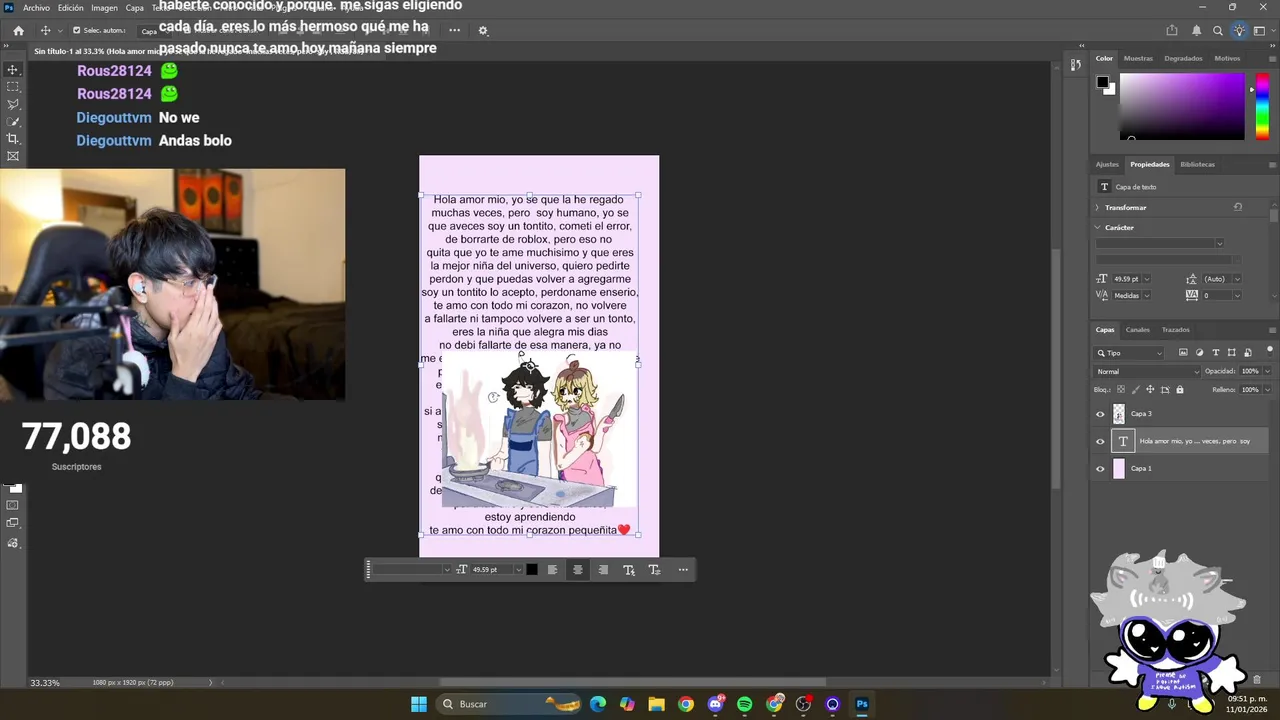Select the Move tool in left toolbar
The width and height of the screenshot is (1280, 720).
pyautogui.click(x=13, y=70)
